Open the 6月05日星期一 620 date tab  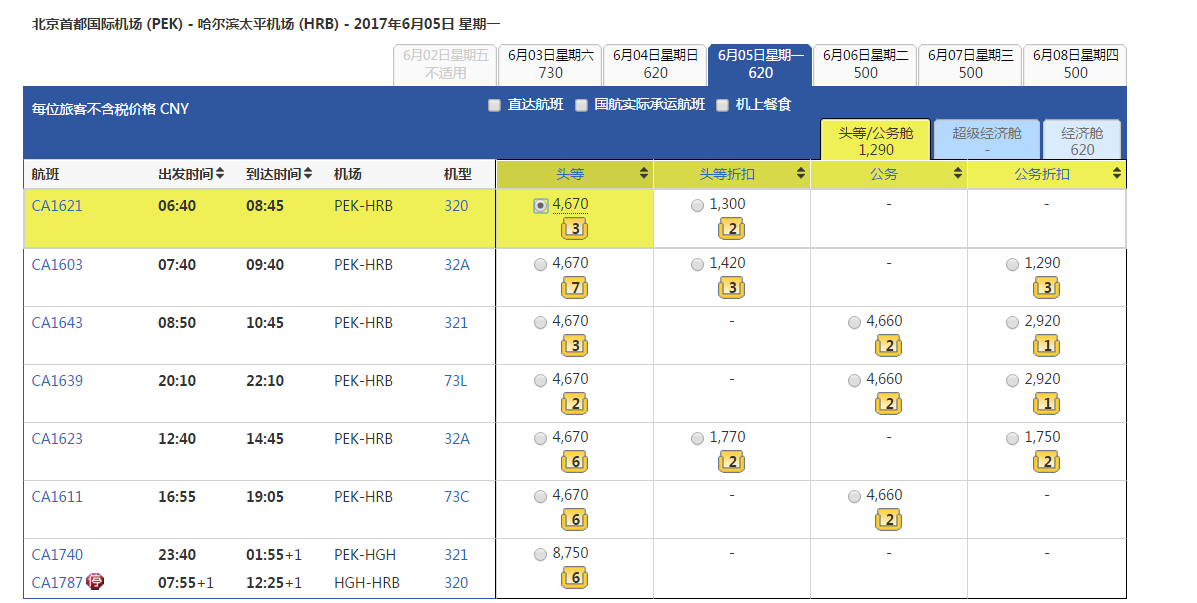pos(760,65)
